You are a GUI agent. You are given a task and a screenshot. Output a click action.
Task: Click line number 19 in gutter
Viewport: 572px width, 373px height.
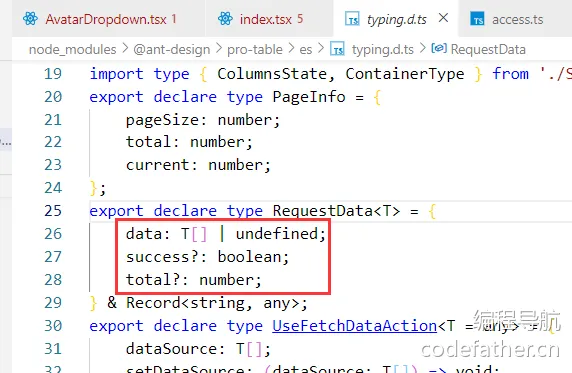(x=53, y=74)
